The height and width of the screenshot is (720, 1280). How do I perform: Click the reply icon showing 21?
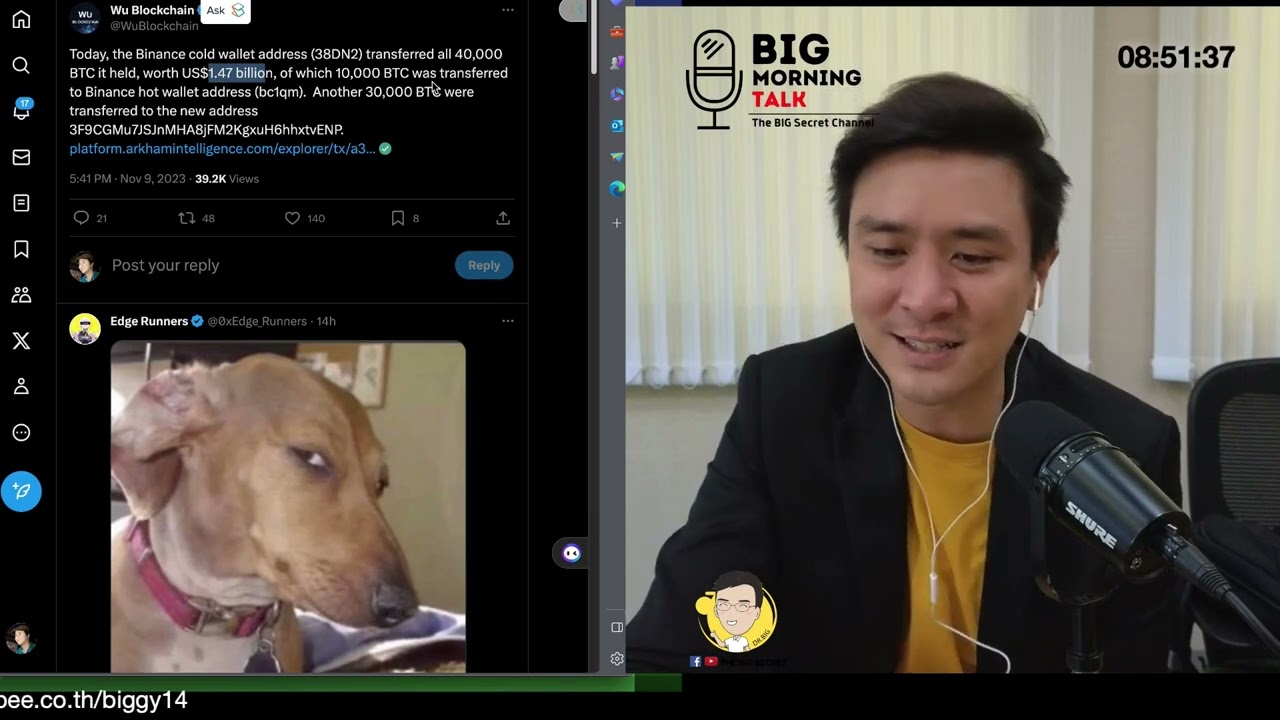pyautogui.click(x=90, y=218)
